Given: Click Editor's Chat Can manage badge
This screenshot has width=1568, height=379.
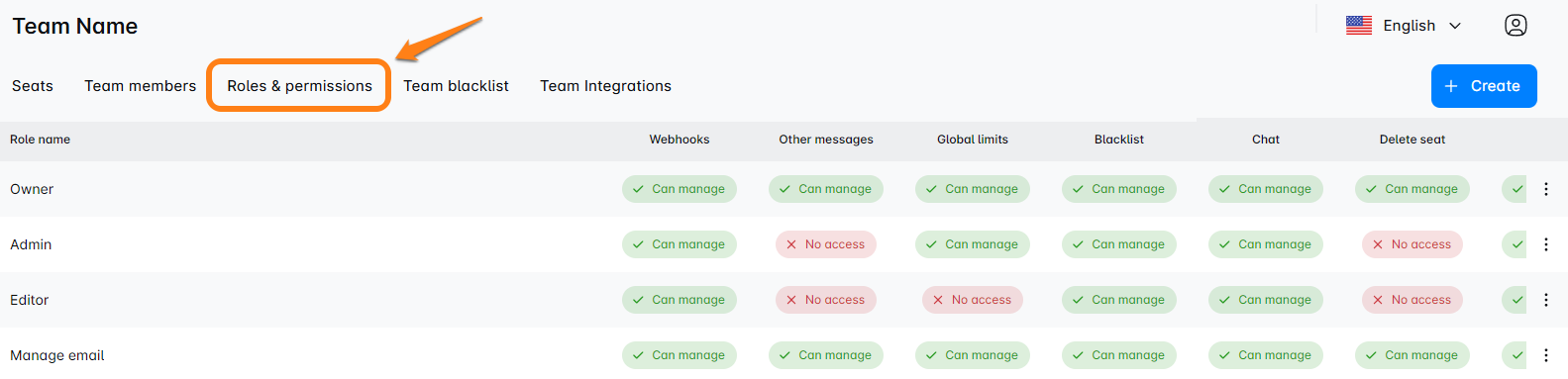Looking at the screenshot, I should point(1266,300).
